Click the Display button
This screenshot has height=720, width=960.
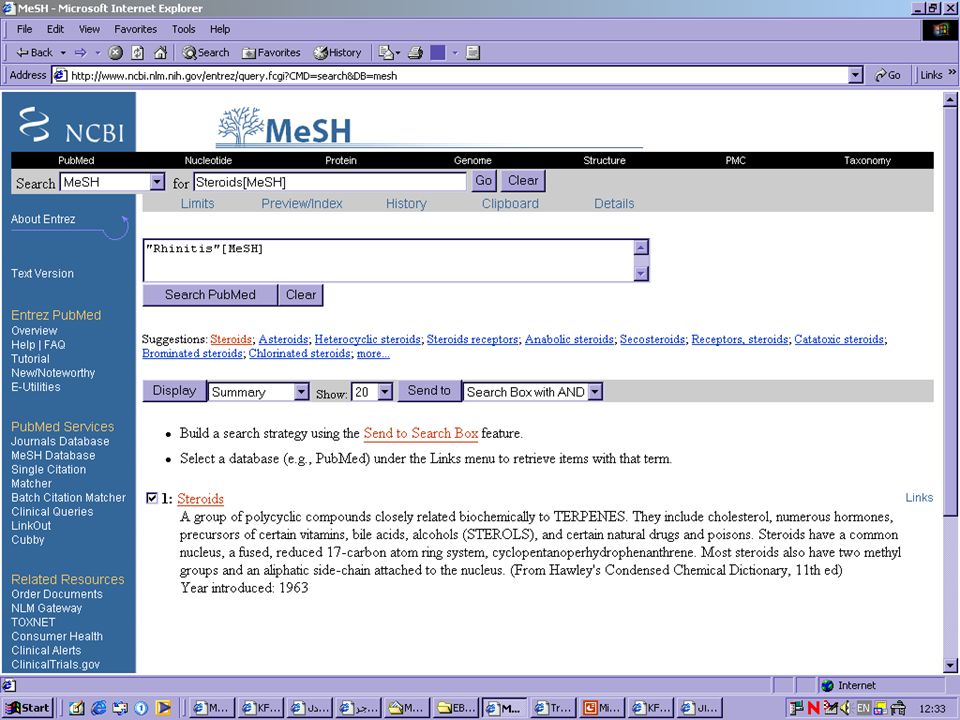coord(174,391)
